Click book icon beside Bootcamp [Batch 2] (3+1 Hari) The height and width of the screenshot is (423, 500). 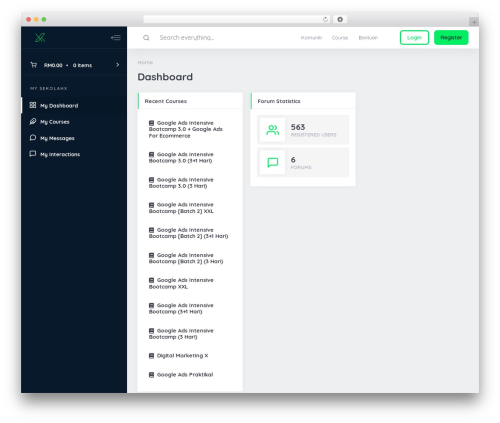point(151,230)
